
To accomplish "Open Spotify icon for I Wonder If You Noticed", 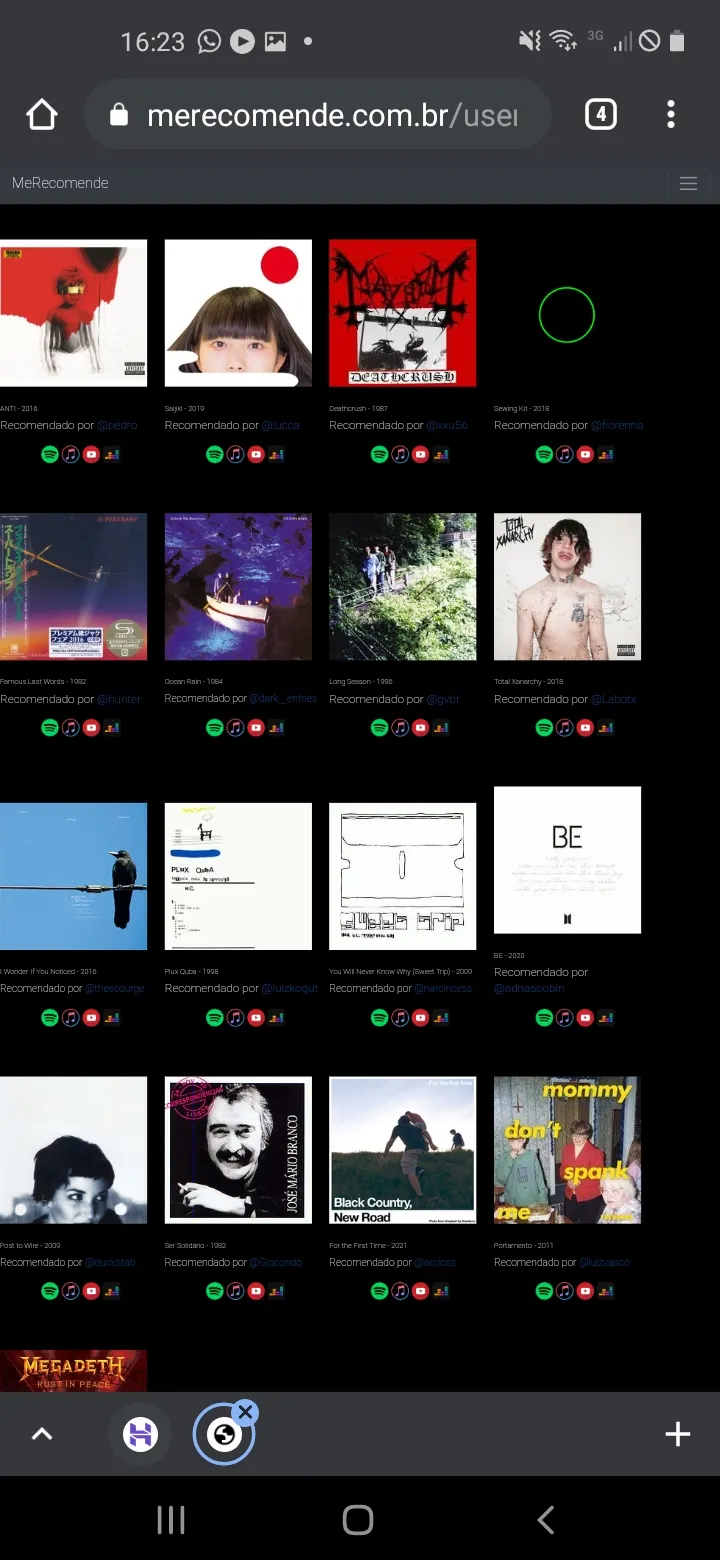I will (50, 1018).
